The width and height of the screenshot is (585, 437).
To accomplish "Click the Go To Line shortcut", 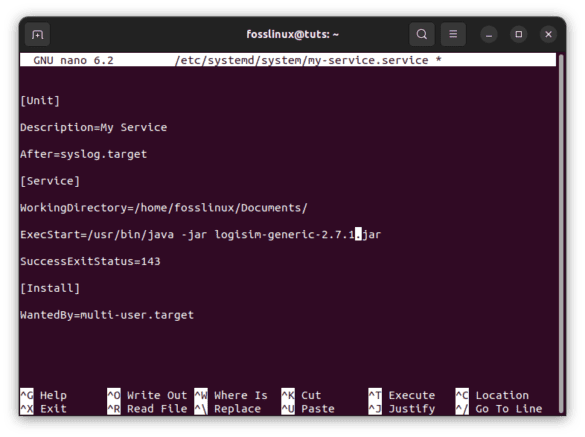I will pyautogui.click(x=509, y=409).
